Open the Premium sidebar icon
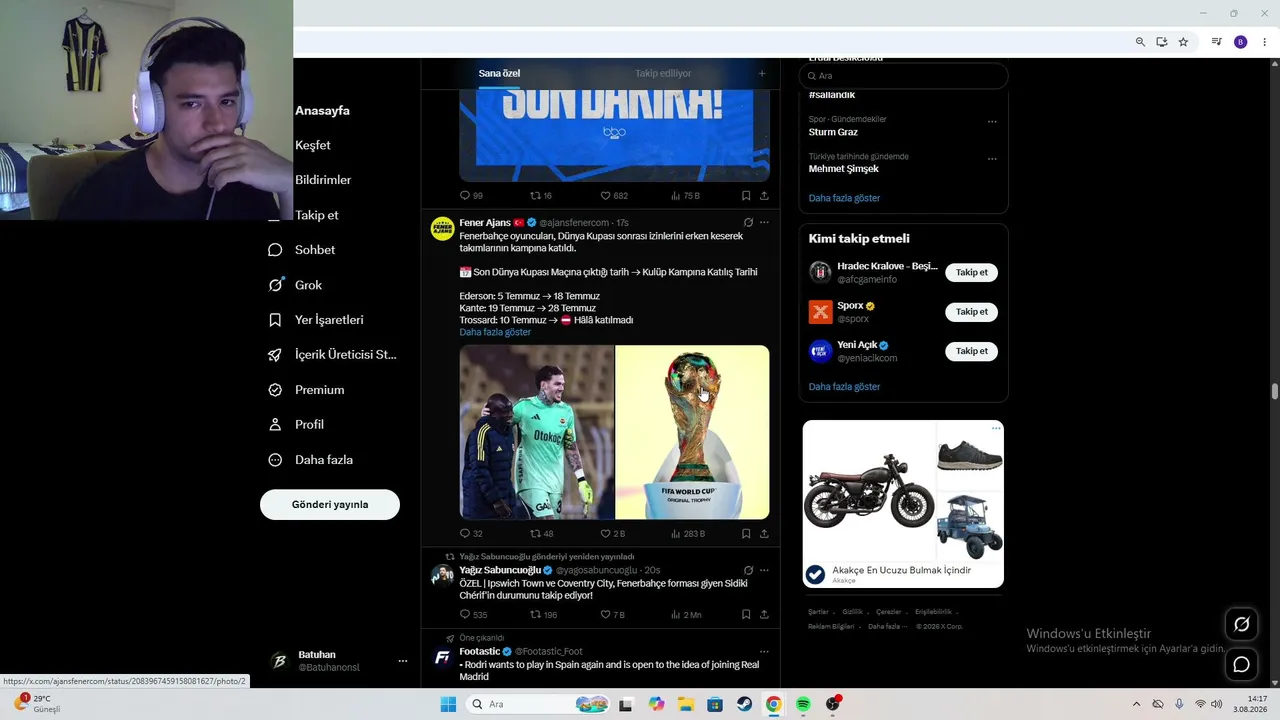The height and width of the screenshot is (720, 1280). click(x=275, y=390)
